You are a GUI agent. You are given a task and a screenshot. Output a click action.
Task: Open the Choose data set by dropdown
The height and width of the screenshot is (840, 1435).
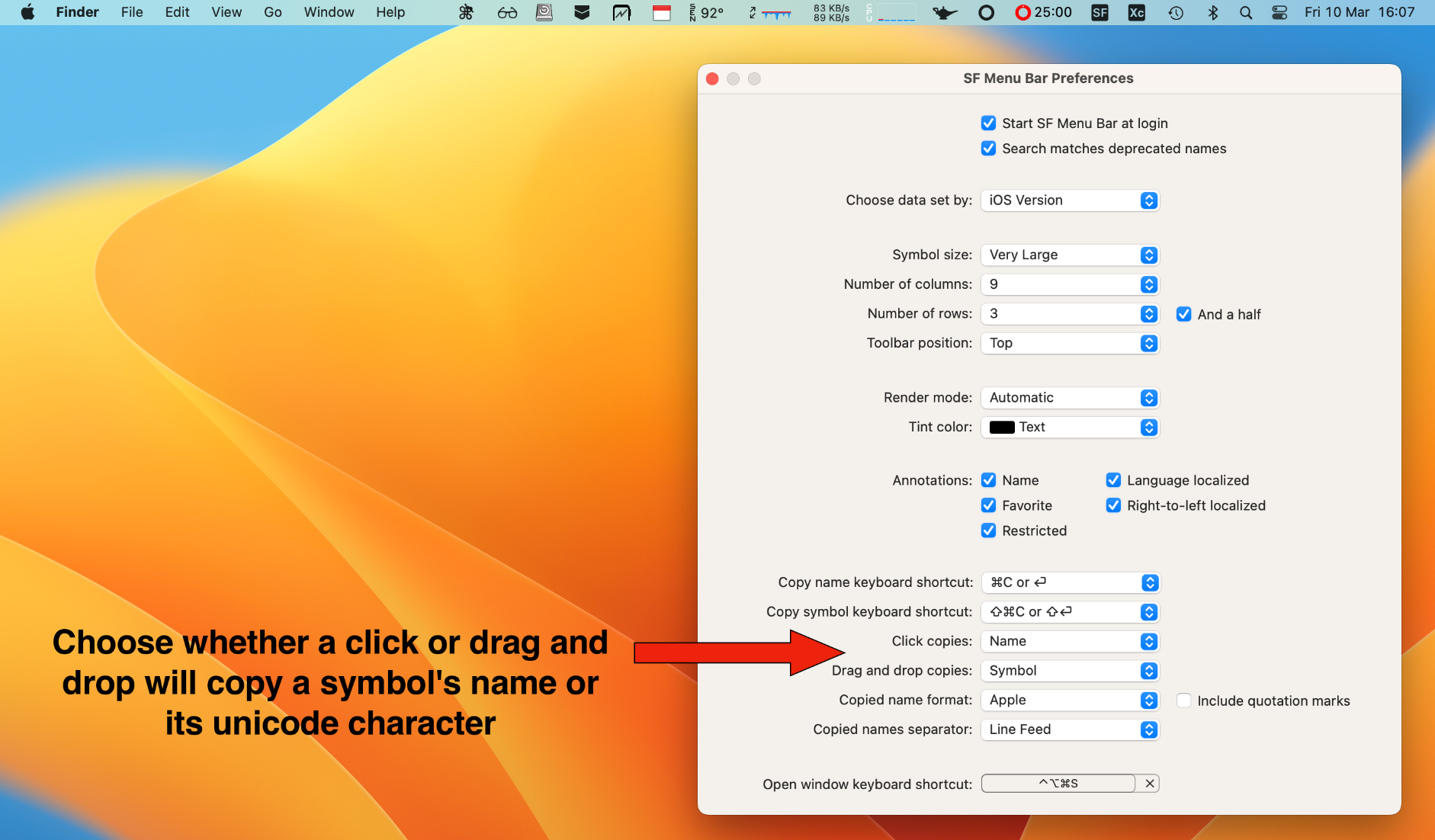coord(1070,200)
